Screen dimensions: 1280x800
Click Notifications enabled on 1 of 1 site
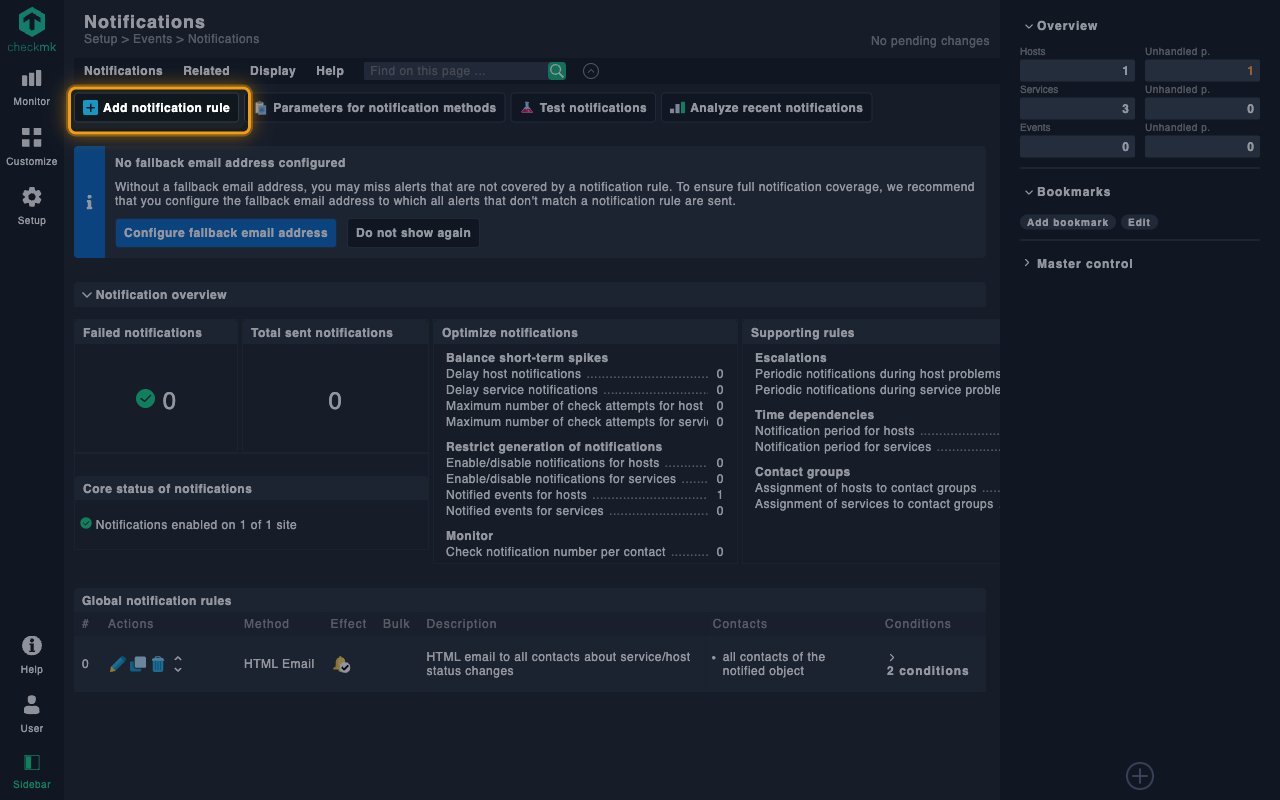196,525
